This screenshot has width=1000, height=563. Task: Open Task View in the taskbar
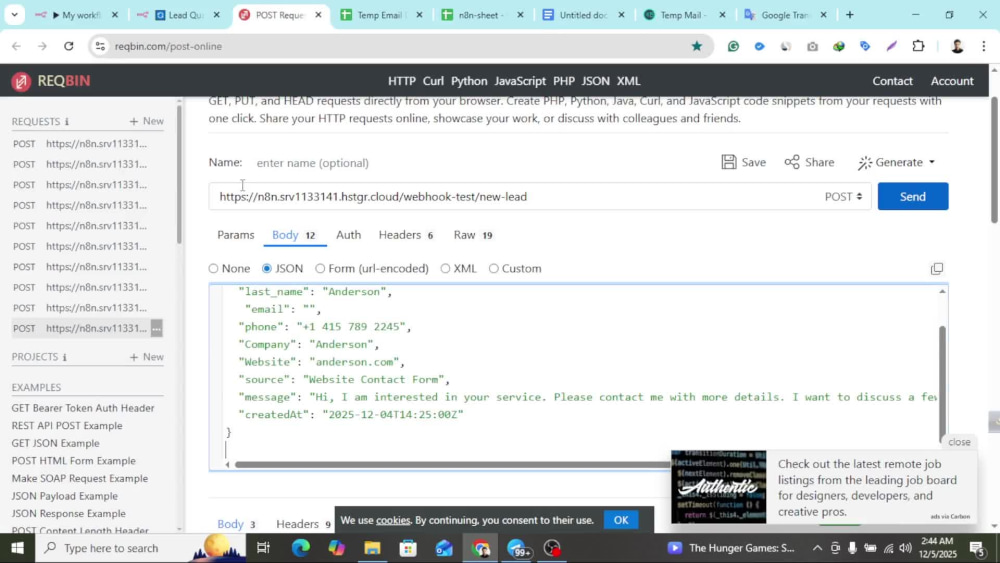[x=263, y=548]
